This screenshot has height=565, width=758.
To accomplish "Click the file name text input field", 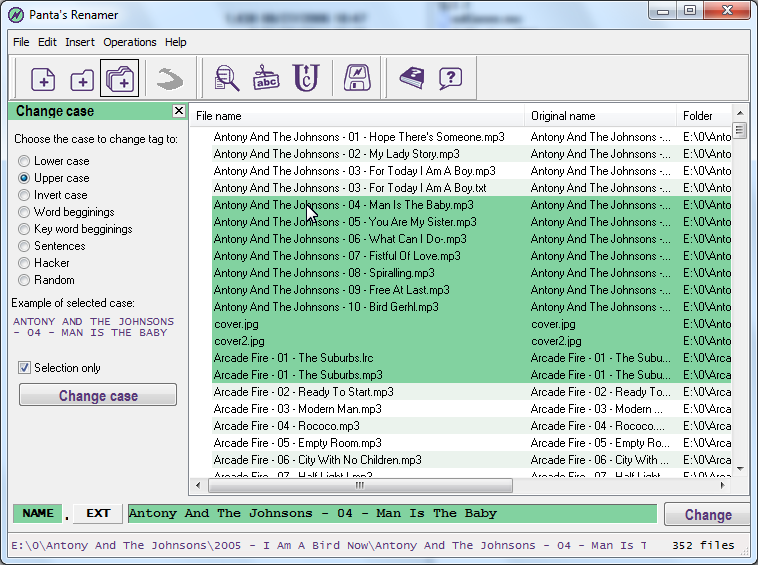I will pyautogui.click(x=391, y=514).
